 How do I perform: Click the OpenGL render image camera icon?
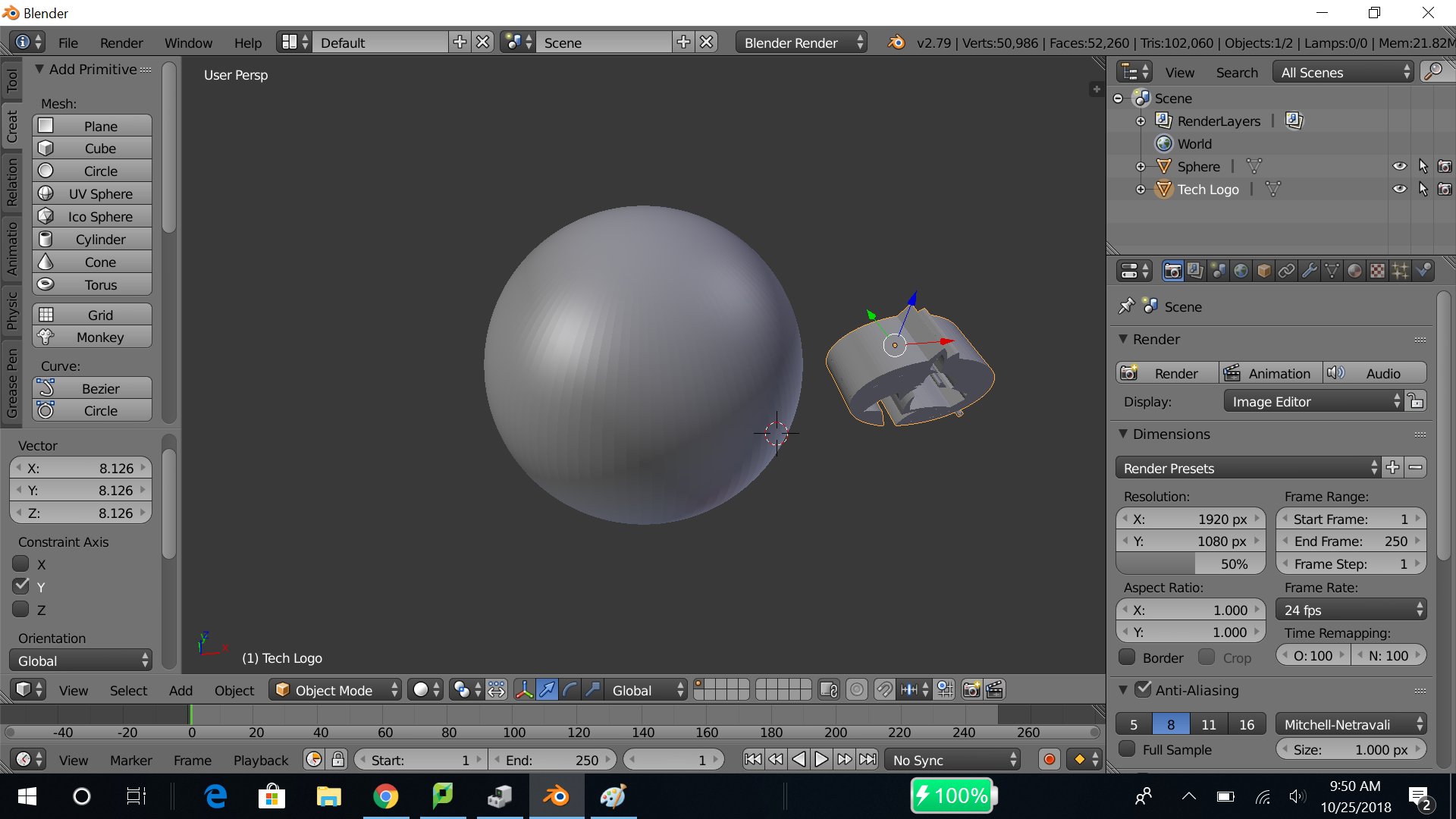tap(971, 689)
